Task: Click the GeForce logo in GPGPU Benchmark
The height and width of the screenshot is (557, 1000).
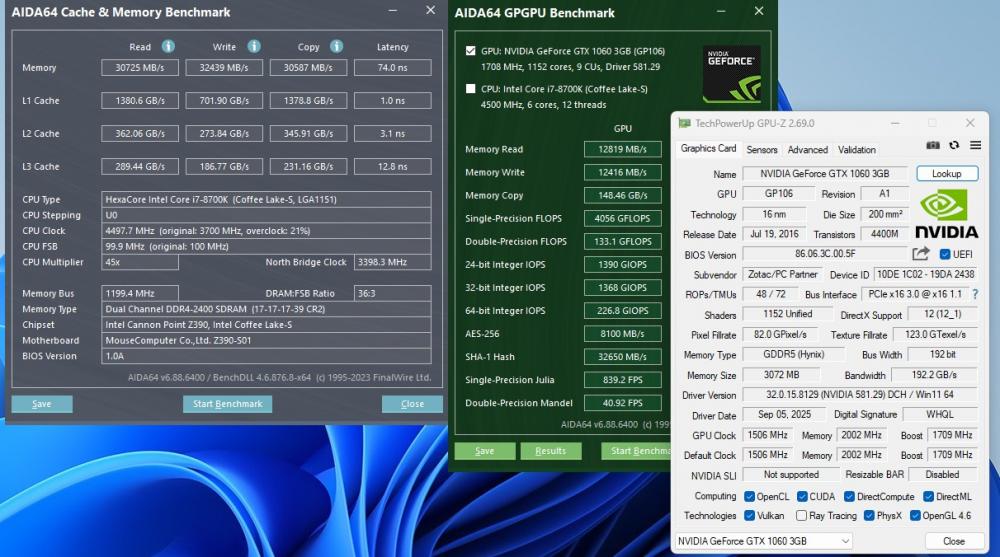Action: click(732, 74)
